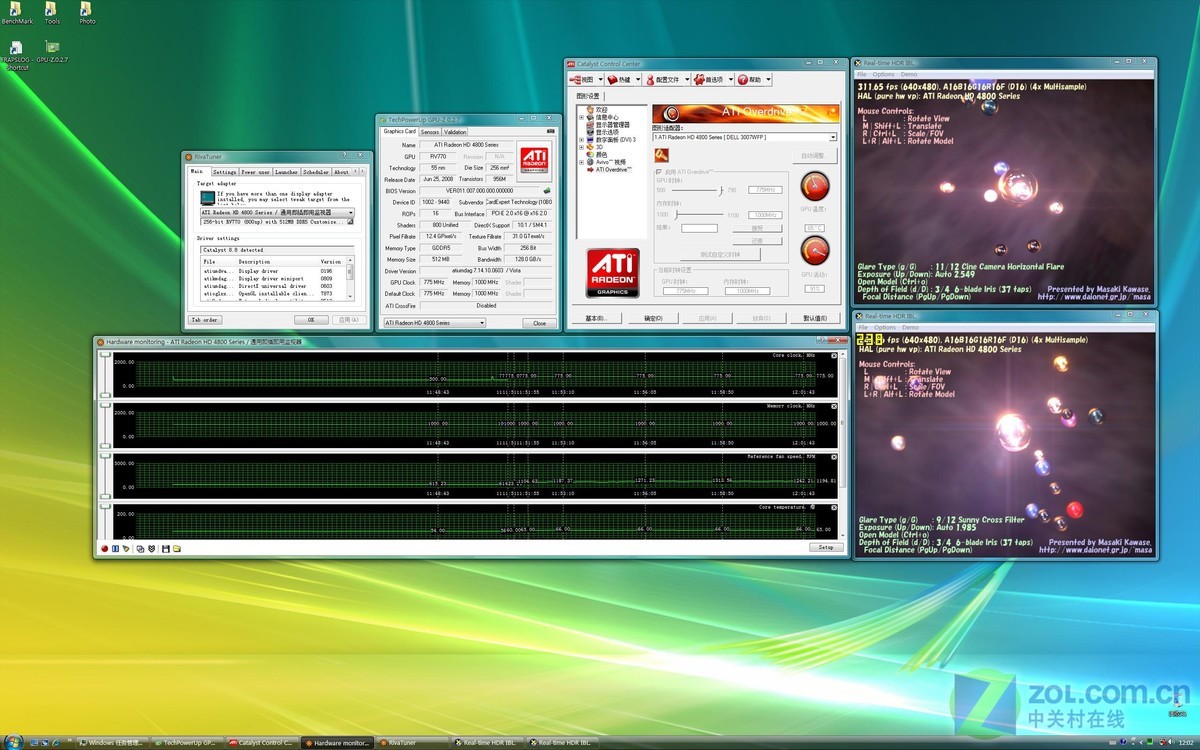Viewport: 1200px width, 750px height.
Task: Click the dropdown arrow next to 热键 in Catalyst
Action: (636, 79)
